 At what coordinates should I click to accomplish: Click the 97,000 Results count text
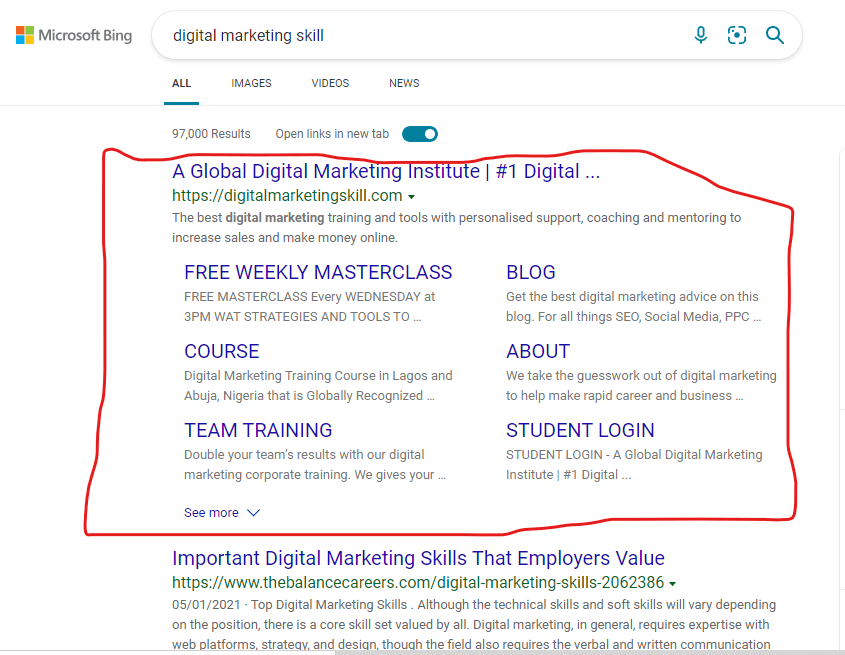point(211,134)
